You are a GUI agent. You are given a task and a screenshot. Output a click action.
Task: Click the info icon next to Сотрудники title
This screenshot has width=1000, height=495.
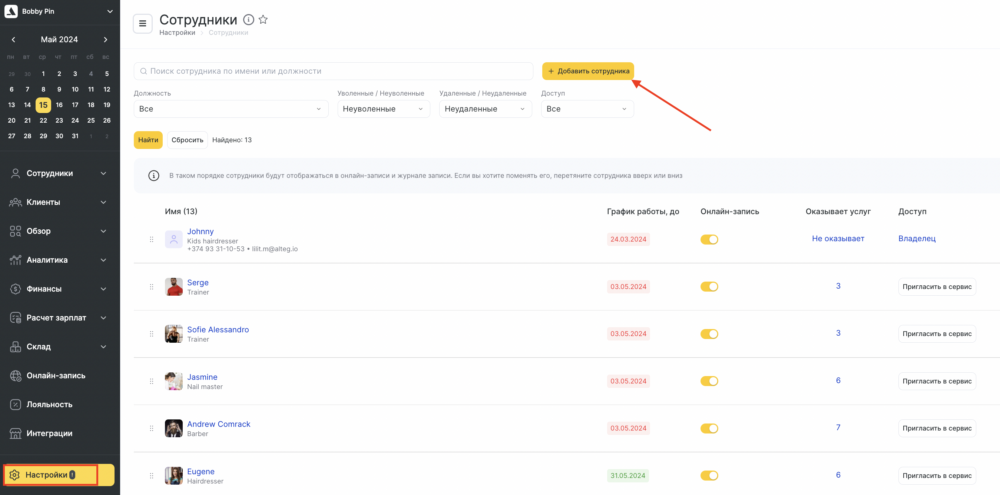coord(249,20)
